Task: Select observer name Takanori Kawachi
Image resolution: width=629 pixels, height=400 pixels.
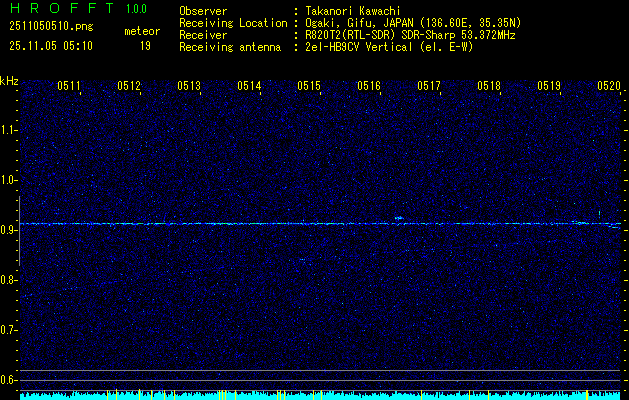Action: point(353,11)
